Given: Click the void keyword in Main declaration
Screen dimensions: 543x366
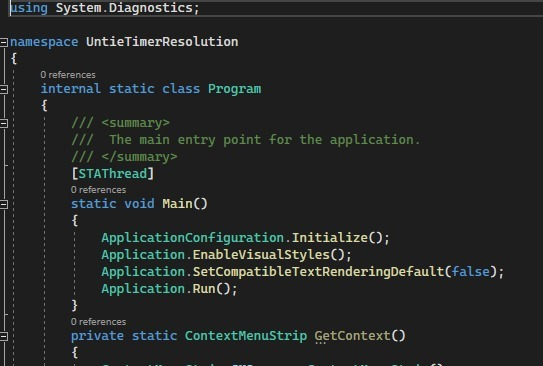Looking at the screenshot, I should [139, 204].
